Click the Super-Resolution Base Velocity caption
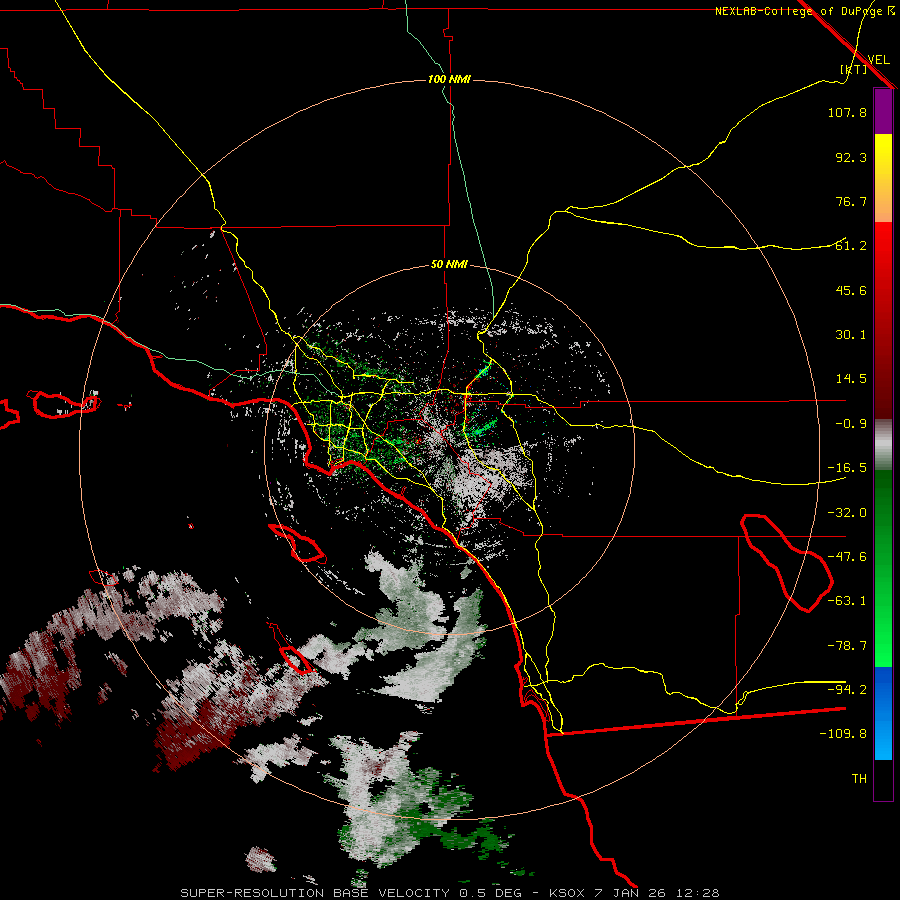 pyautogui.click(x=449, y=893)
